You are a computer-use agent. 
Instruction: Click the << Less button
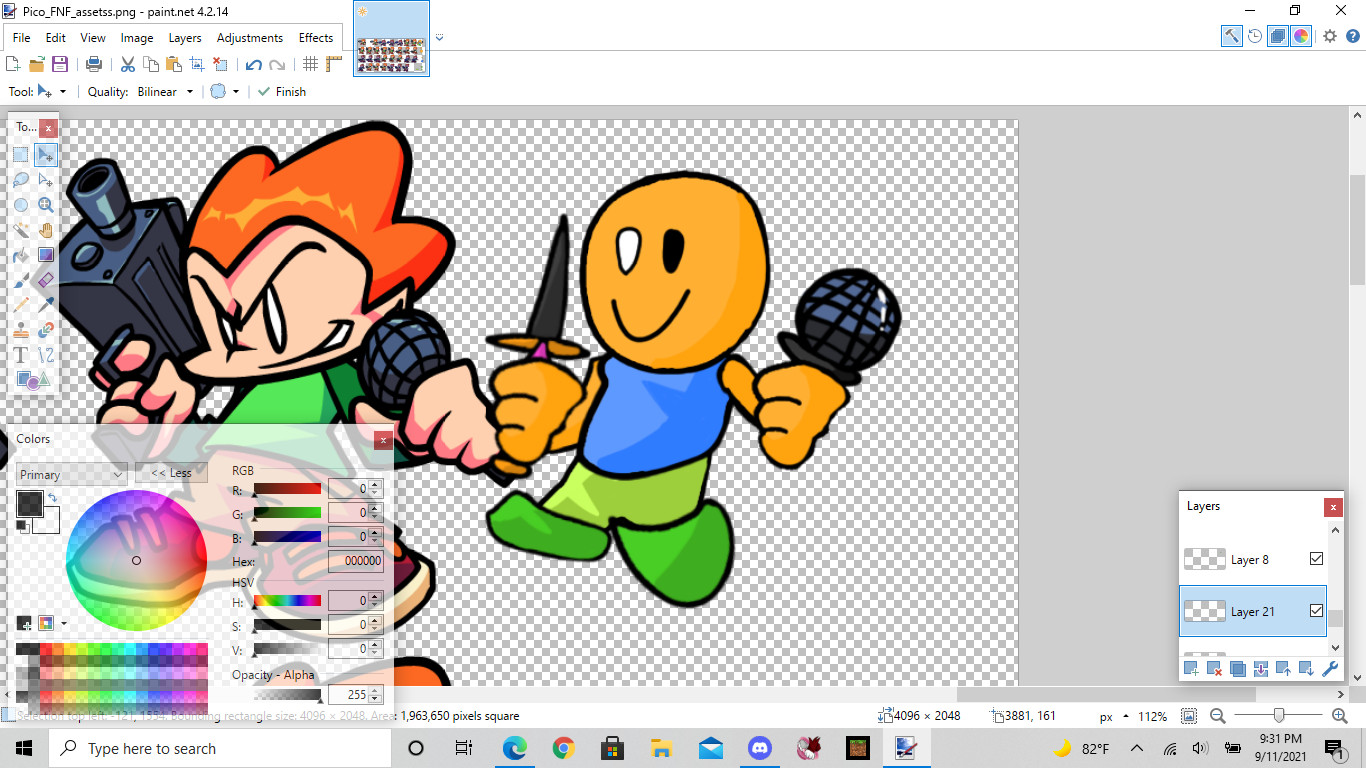point(171,473)
